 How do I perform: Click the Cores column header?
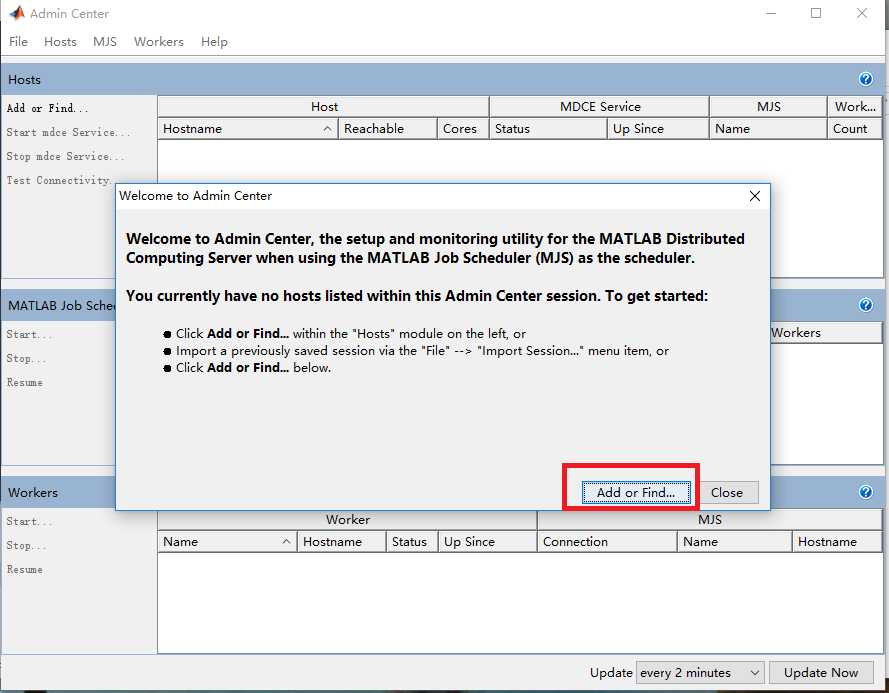coord(463,129)
